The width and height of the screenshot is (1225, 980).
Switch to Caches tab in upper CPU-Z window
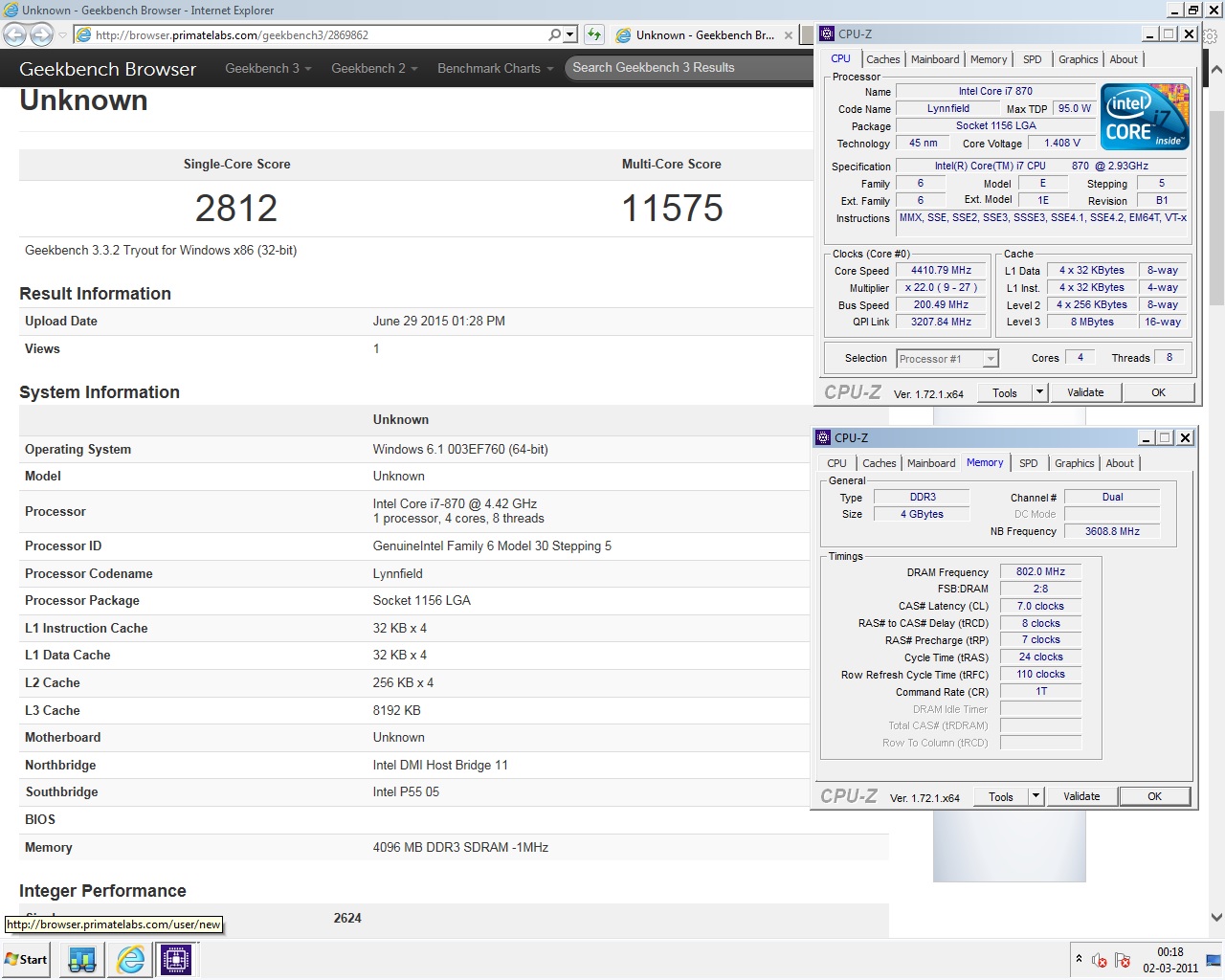coord(883,59)
